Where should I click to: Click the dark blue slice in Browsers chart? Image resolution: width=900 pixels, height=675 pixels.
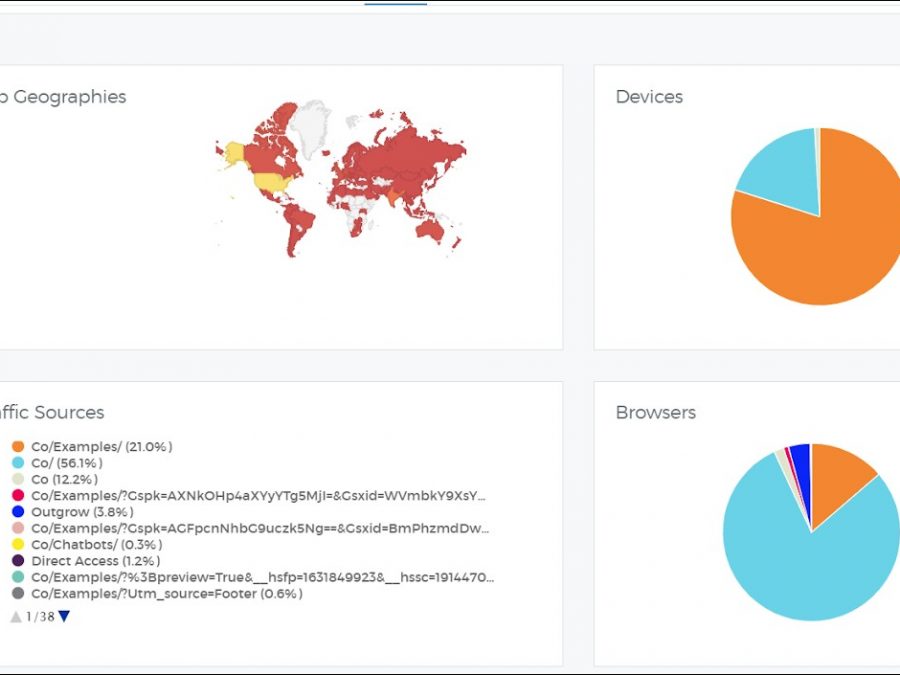pyautogui.click(x=800, y=457)
